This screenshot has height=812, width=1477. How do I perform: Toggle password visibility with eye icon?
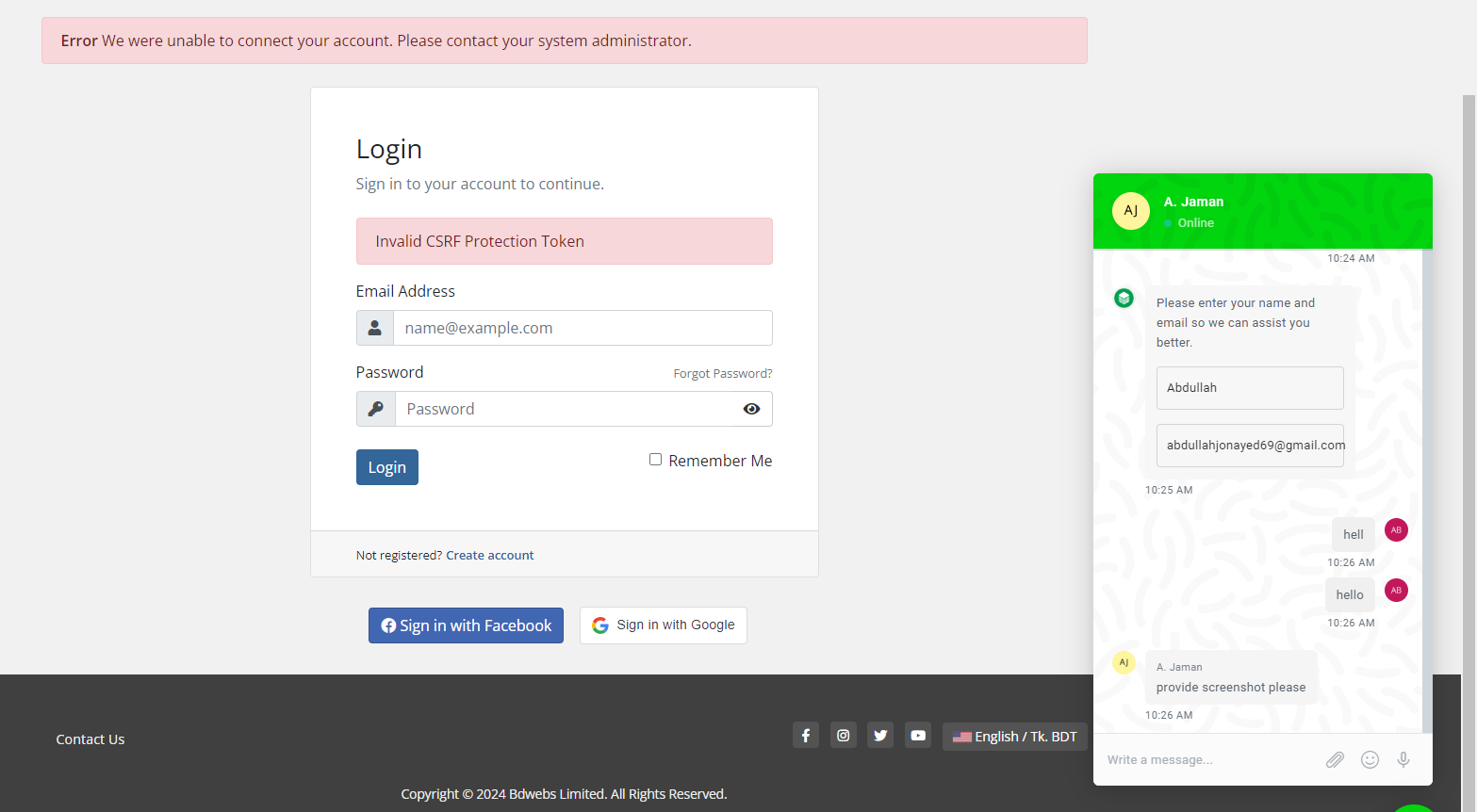(x=751, y=409)
